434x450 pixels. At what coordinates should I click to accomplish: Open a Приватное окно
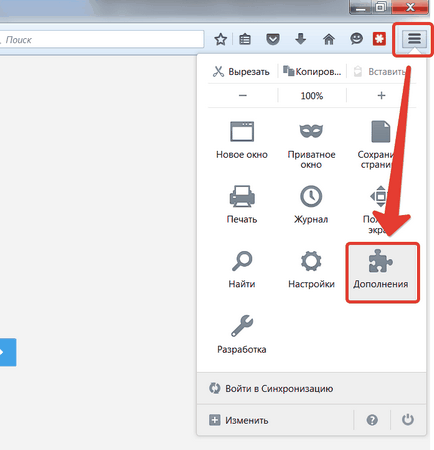tap(311, 145)
